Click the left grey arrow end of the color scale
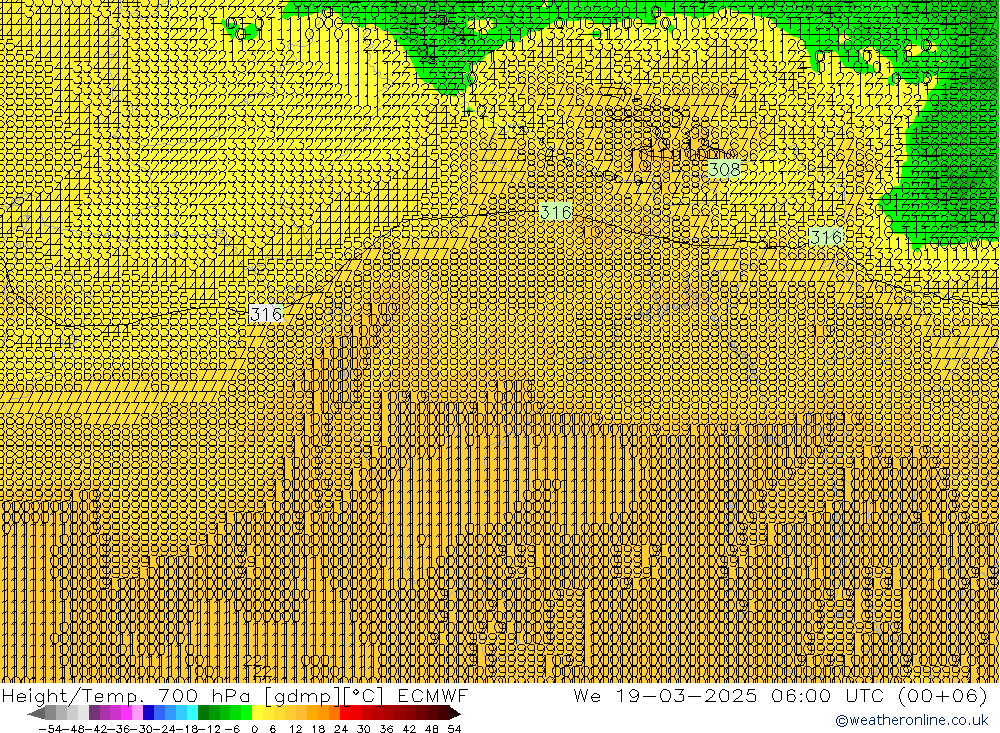This screenshot has width=1000, height=733. 36,713
